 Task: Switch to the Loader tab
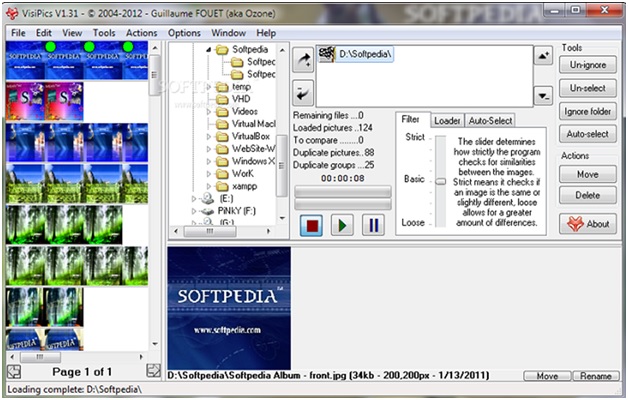point(446,121)
